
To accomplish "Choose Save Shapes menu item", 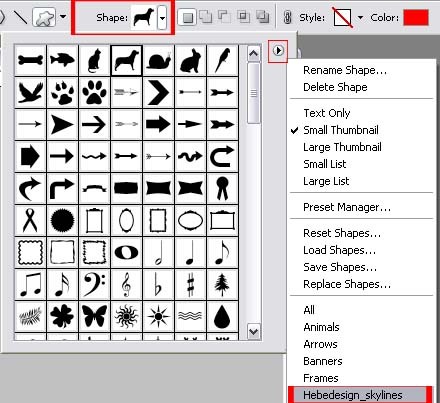I will (340, 267).
